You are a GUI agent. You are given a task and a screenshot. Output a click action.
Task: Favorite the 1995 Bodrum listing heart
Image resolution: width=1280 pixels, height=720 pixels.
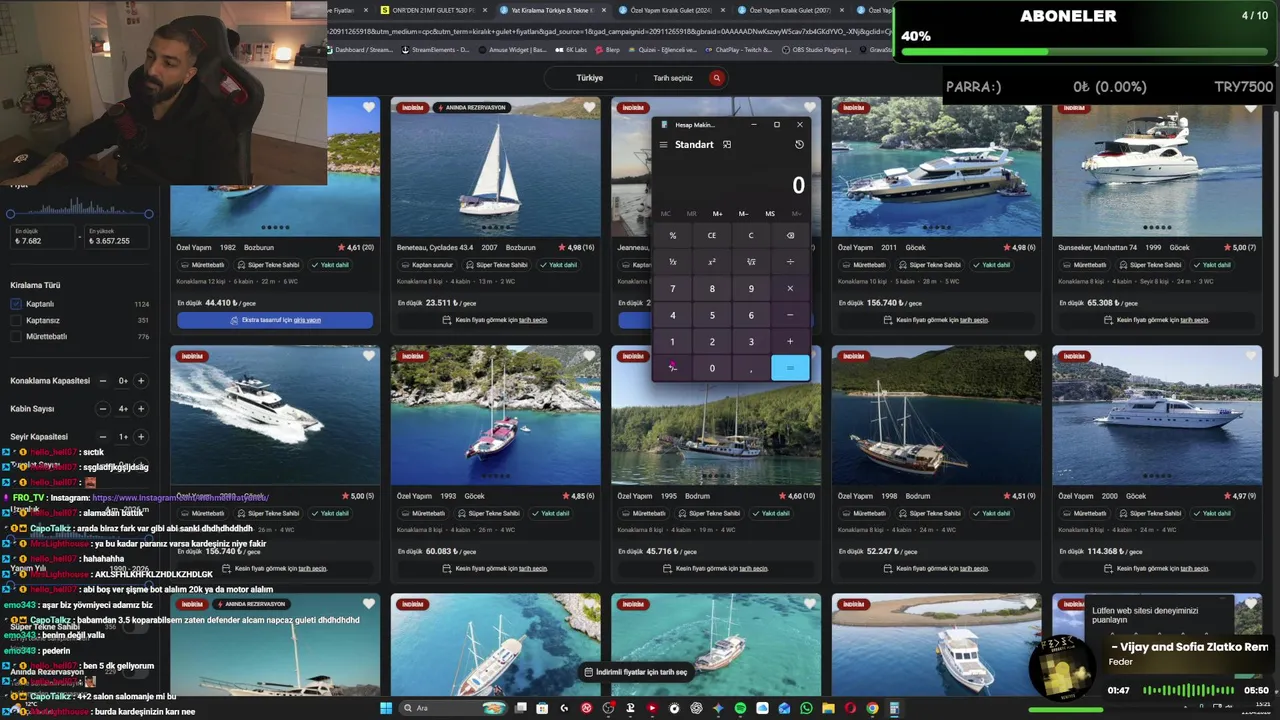[810, 356]
